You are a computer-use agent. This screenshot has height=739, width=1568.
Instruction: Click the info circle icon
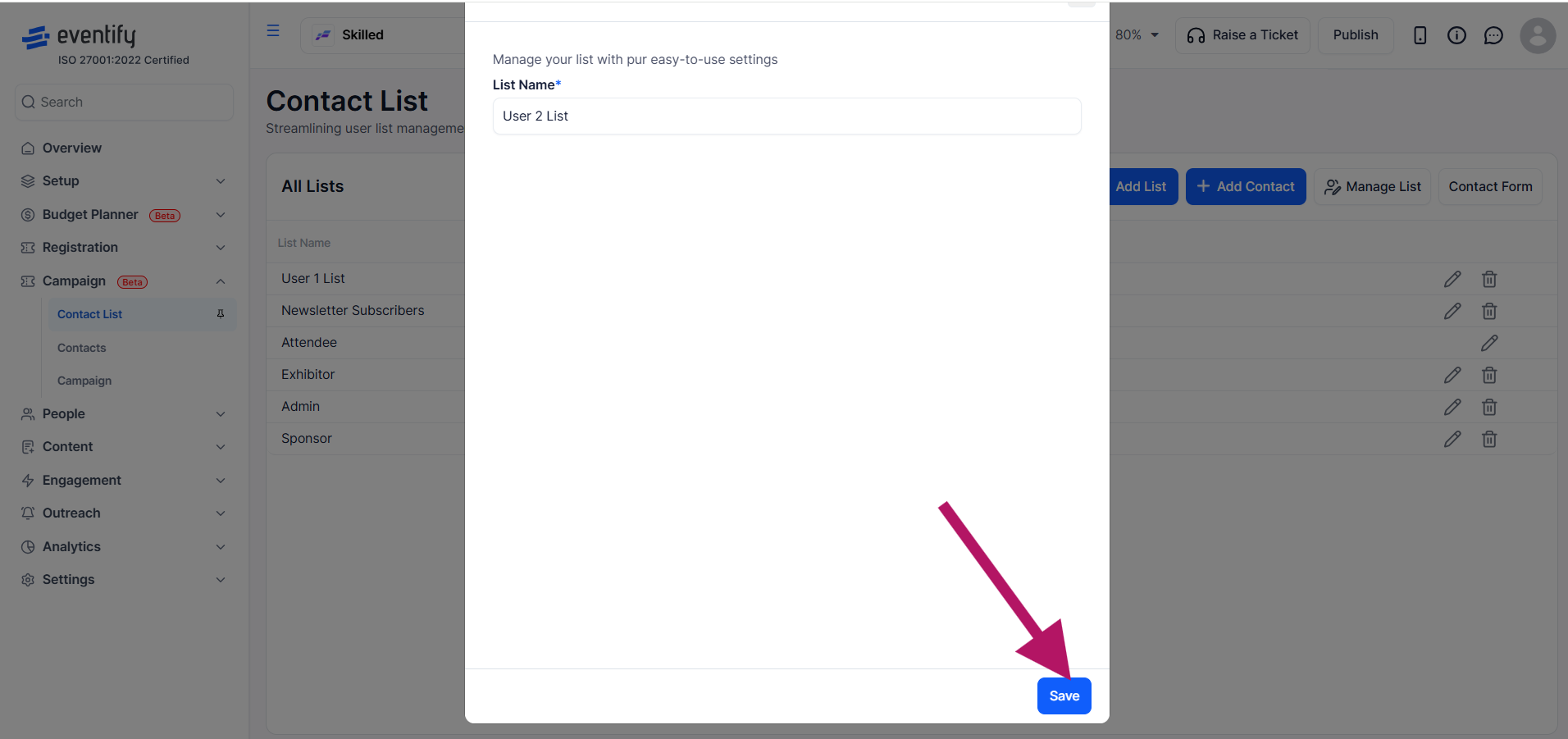1456,35
